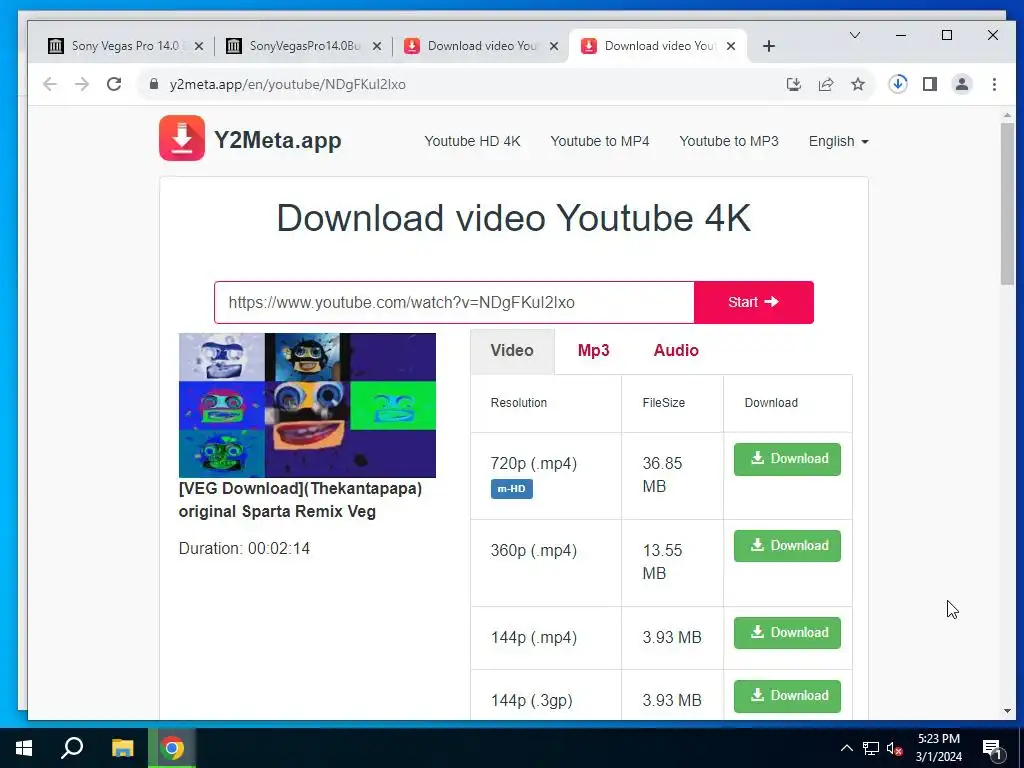Click the m-HD badge

point(511,488)
